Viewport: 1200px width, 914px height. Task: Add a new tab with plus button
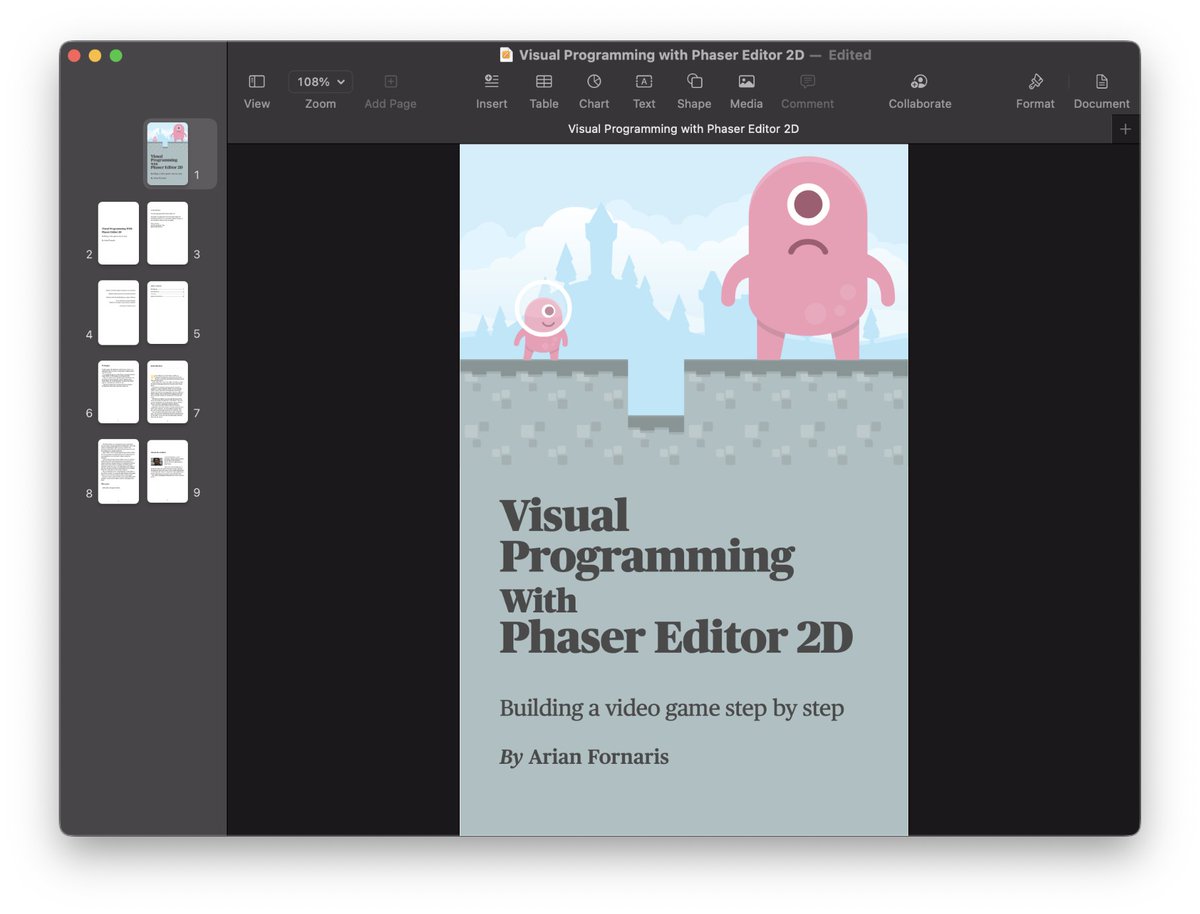pyautogui.click(x=1125, y=129)
